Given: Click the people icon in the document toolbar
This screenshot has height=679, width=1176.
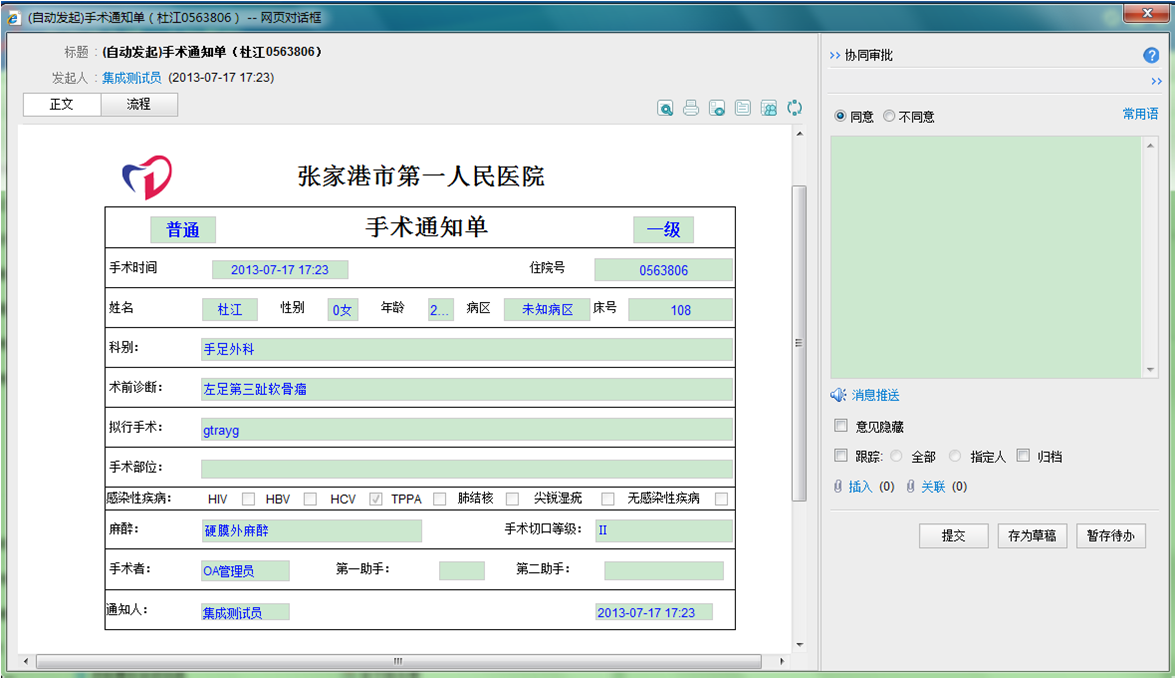Looking at the screenshot, I should [769, 108].
